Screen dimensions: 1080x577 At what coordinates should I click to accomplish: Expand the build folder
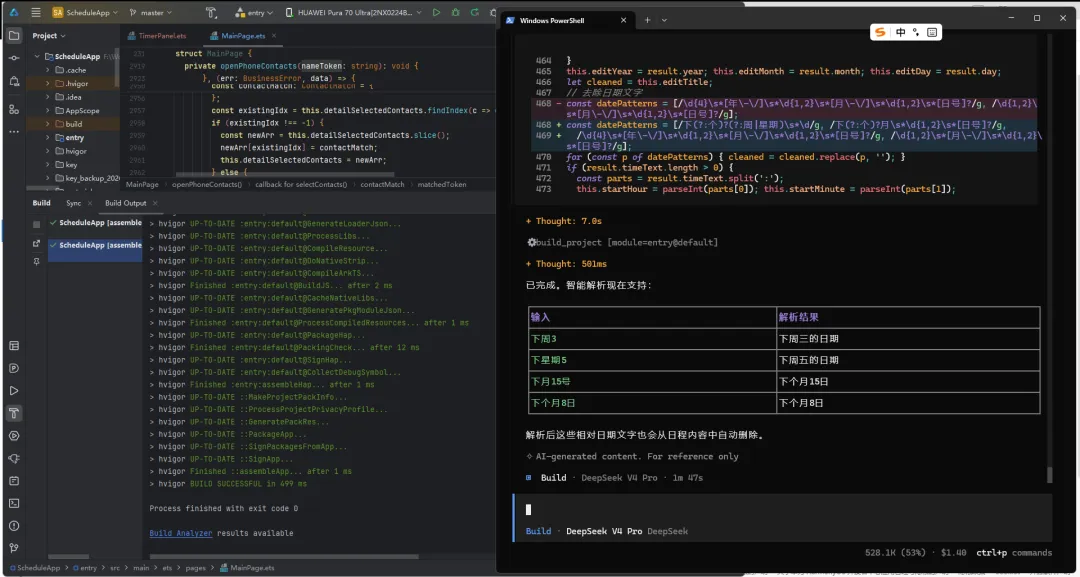pyautogui.click(x=48, y=124)
